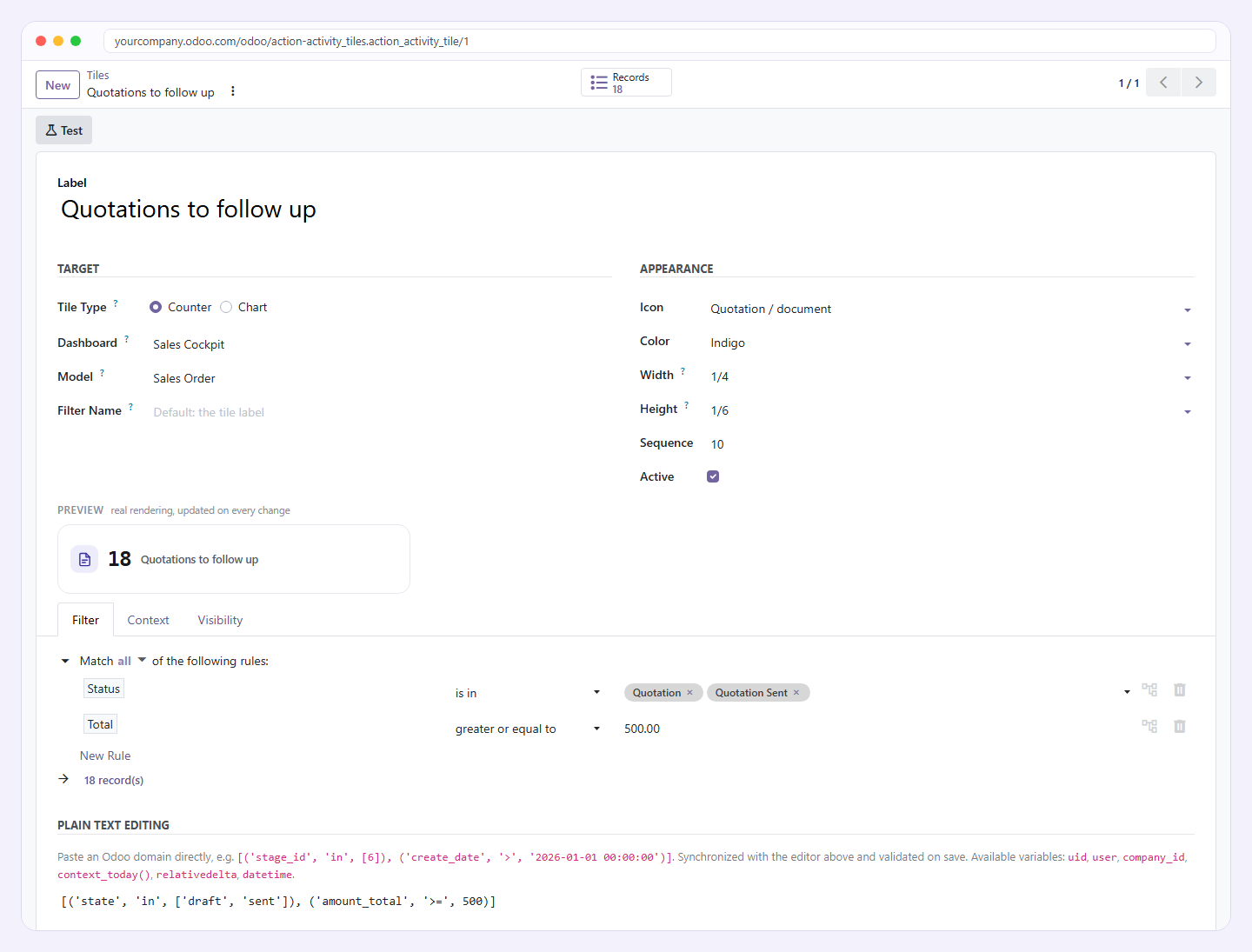Switch to the Filter tab
Screen dimensions: 1252x952
tap(85, 620)
